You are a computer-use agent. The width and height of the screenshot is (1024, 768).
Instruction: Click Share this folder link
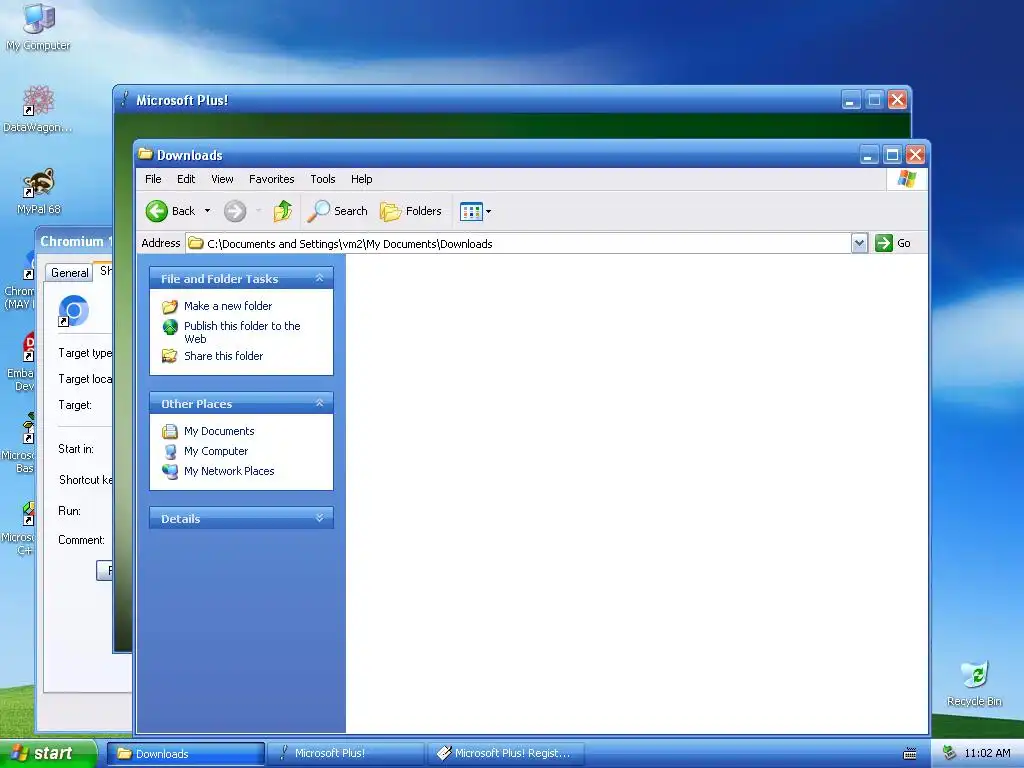223,356
